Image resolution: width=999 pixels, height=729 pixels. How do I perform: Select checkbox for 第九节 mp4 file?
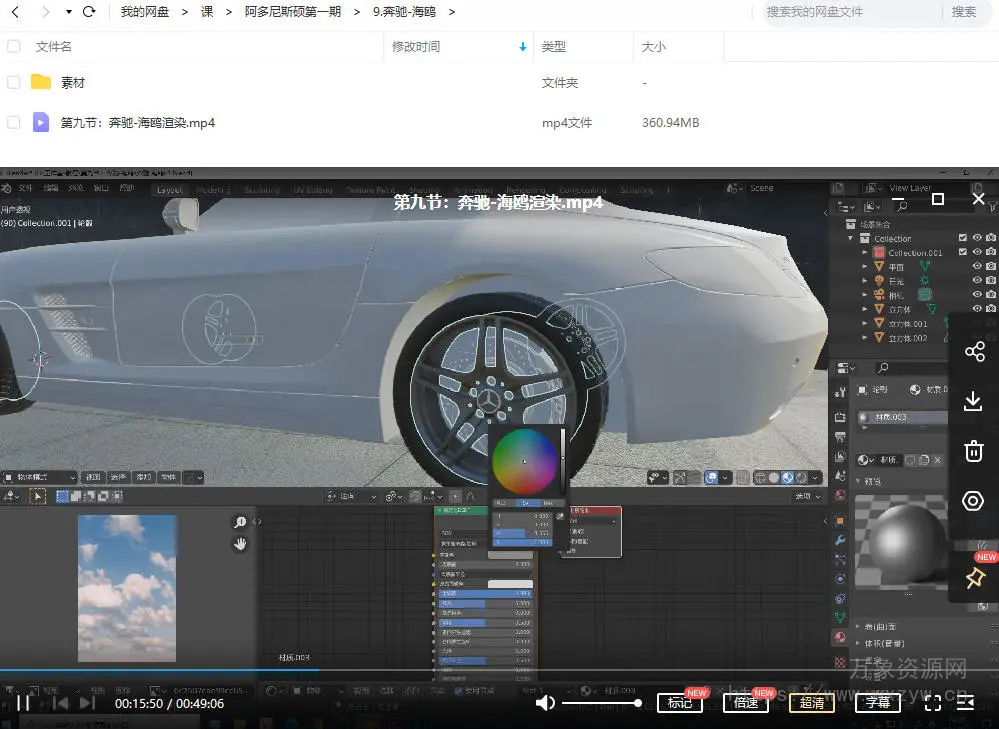[14, 123]
